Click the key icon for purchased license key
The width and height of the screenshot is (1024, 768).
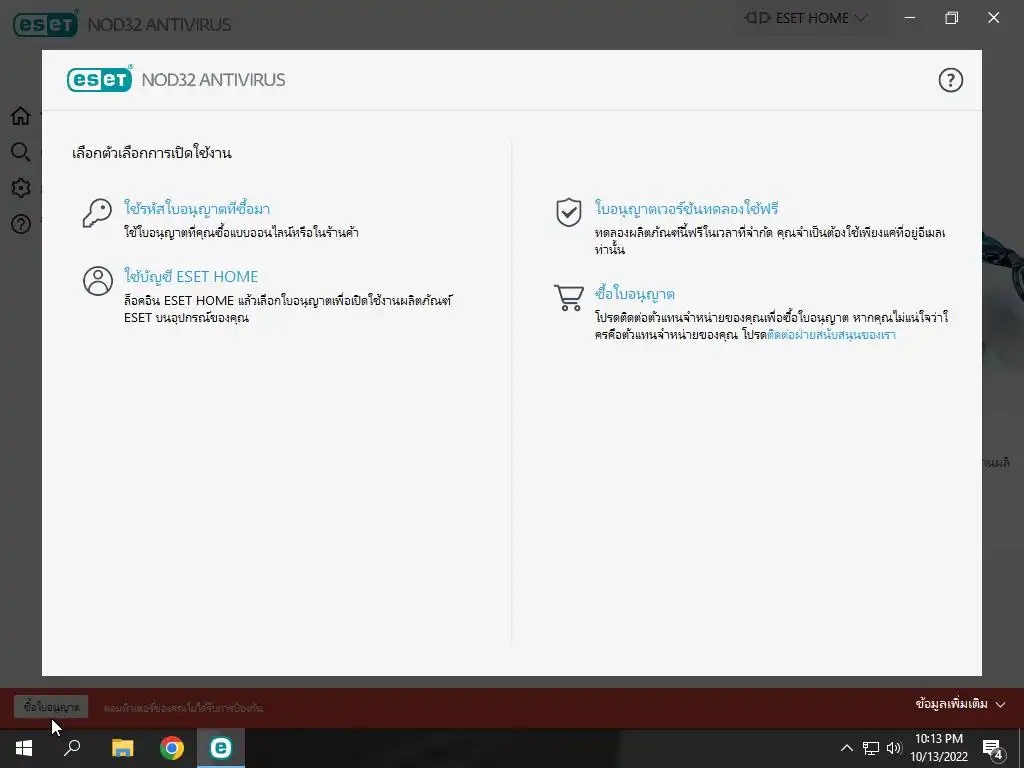tap(97, 214)
